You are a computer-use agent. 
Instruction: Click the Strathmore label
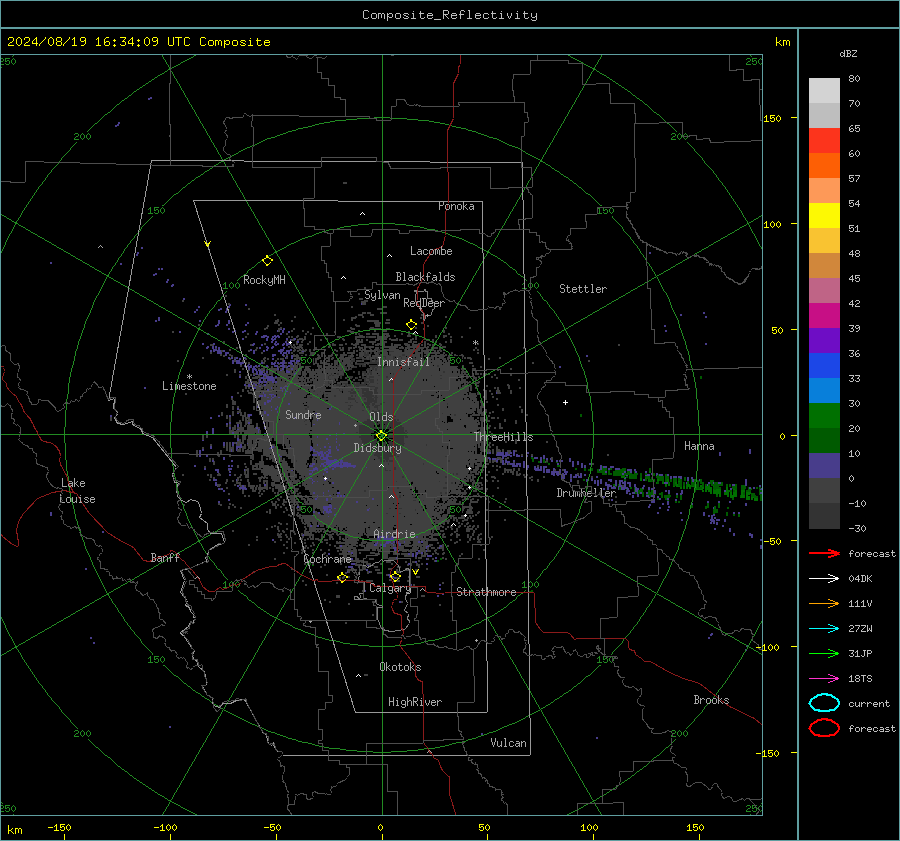pos(486,592)
